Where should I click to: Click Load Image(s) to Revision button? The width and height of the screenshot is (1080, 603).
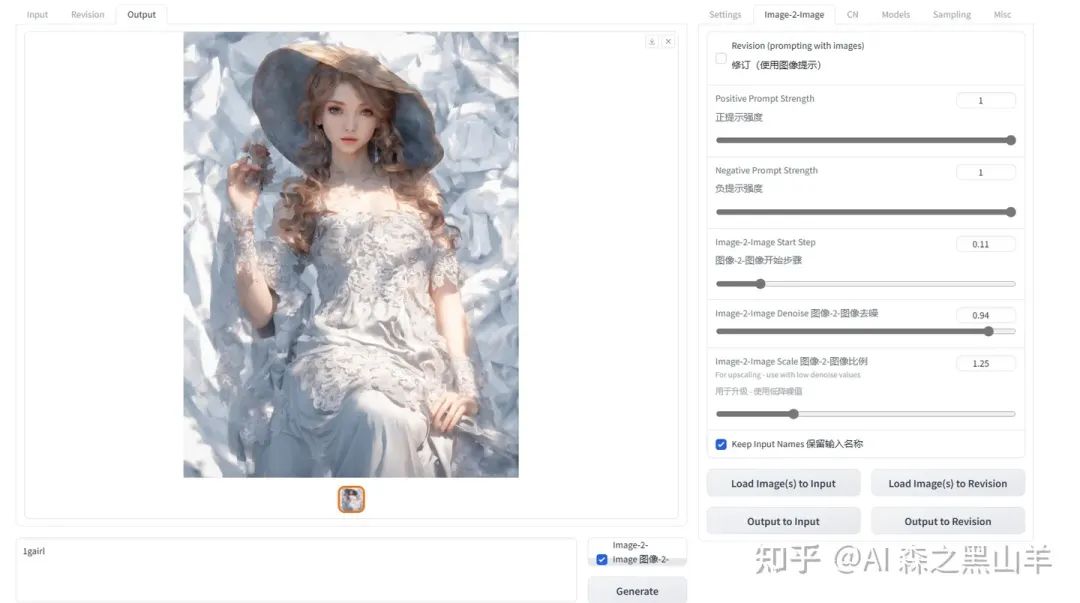[948, 484]
